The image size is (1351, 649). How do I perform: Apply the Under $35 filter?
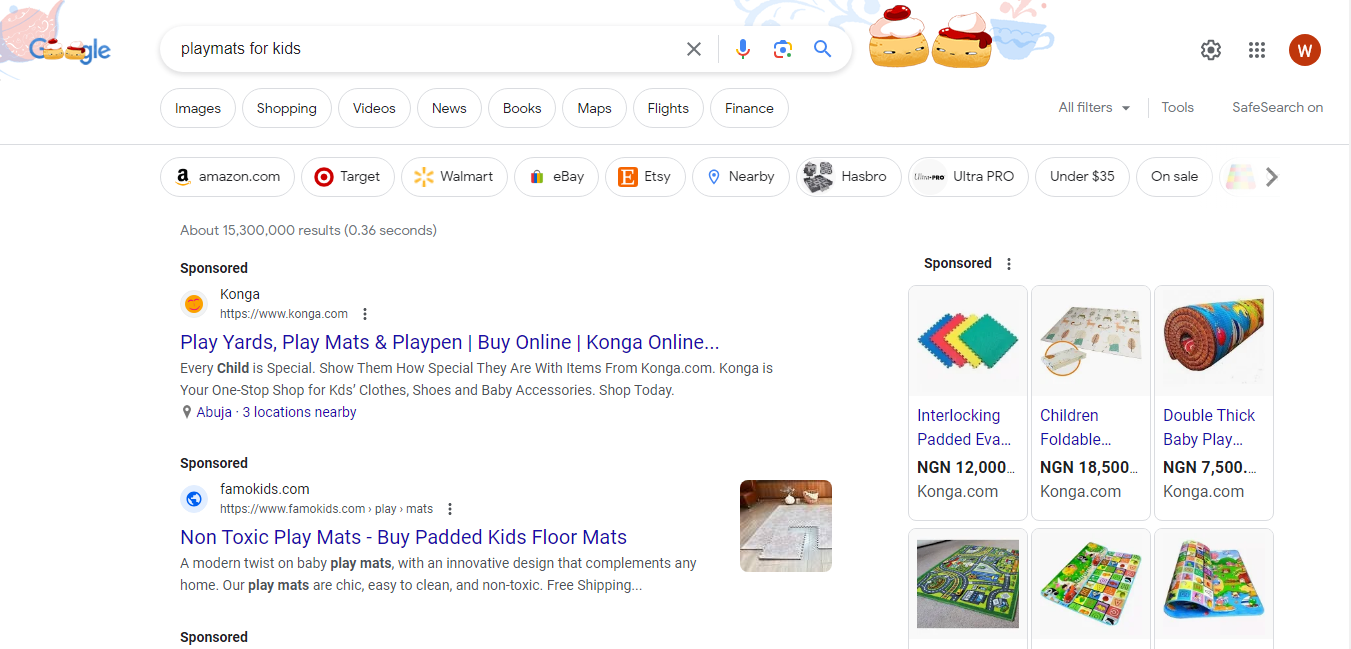click(x=1082, y=177)
